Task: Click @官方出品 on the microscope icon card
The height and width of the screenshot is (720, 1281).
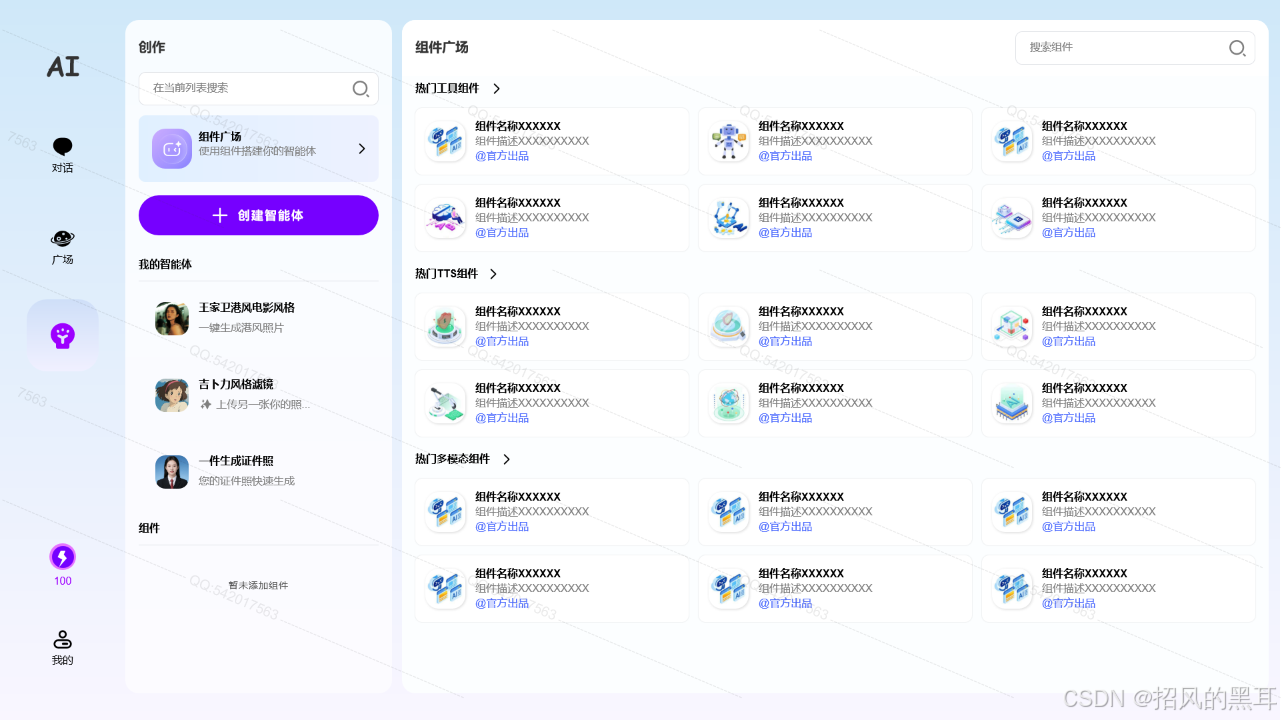Action: click(x=502, y=418)
